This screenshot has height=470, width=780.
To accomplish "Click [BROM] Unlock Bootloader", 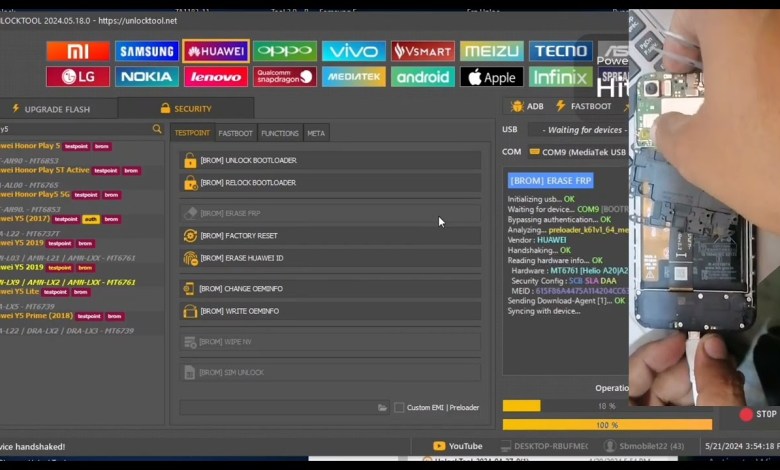I will 330,160.
